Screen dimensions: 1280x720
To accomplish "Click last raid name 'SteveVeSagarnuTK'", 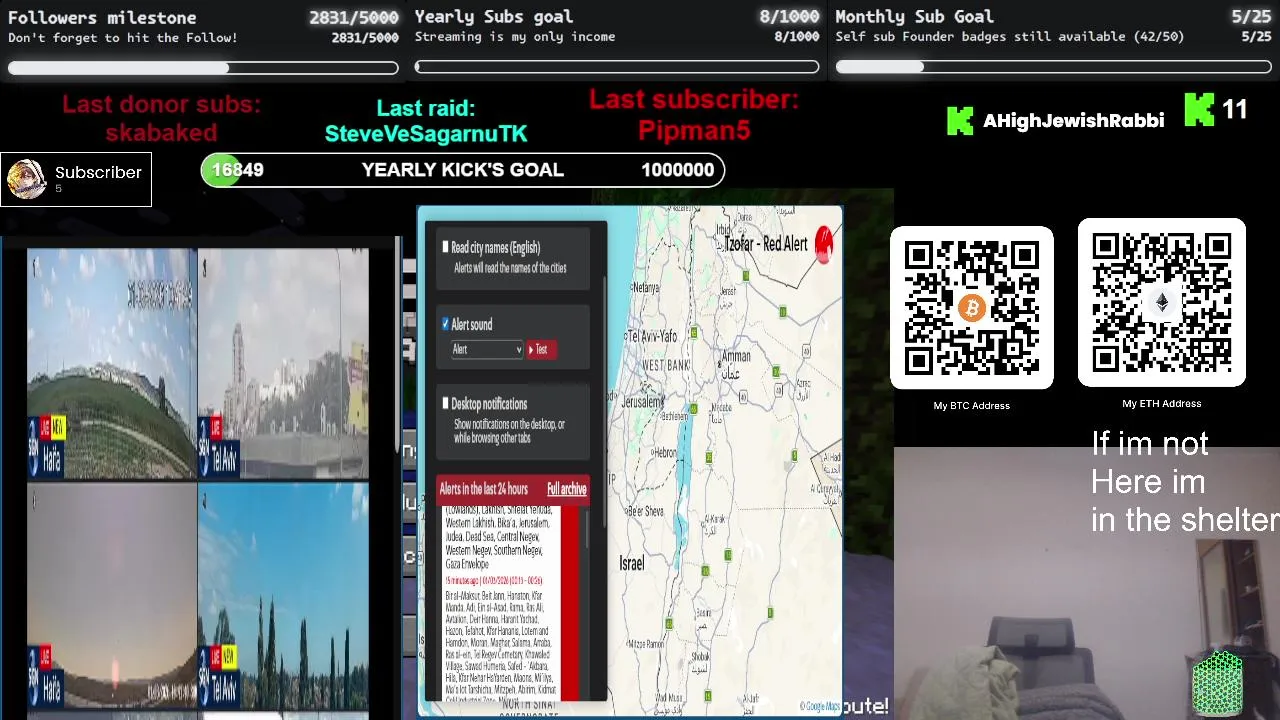I will click(x=426, y=133).
